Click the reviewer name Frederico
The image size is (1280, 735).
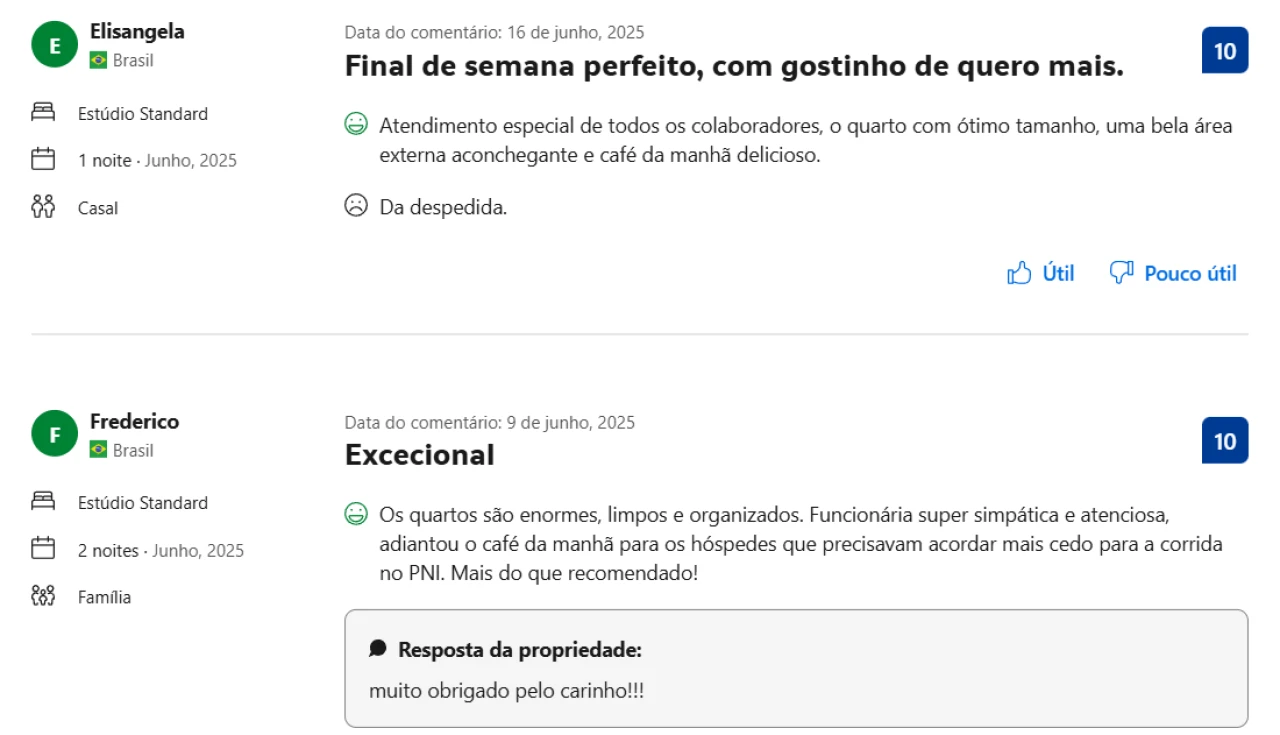134,421
